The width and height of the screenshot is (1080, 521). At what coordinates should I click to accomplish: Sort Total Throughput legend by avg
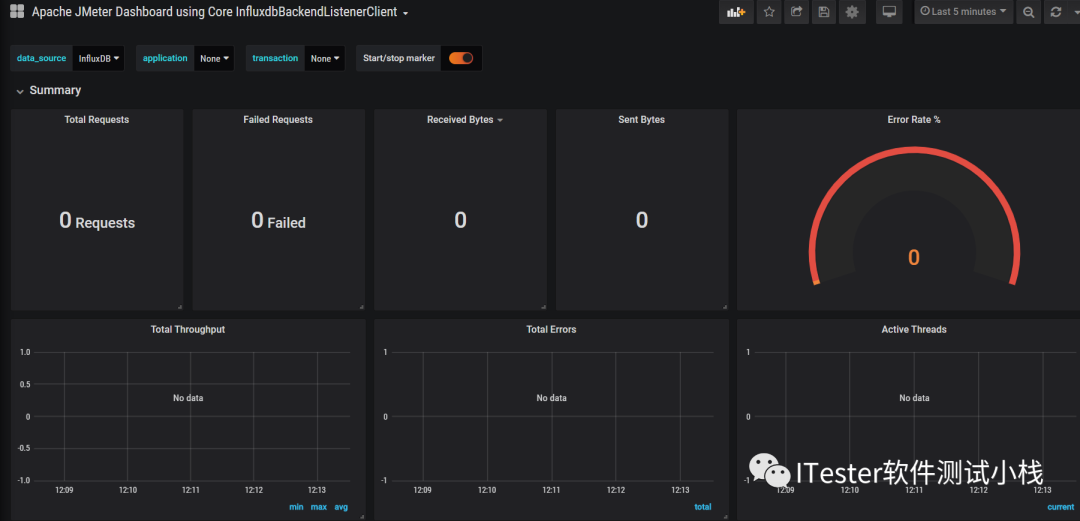pyautogui.click(x=341, y=507)
